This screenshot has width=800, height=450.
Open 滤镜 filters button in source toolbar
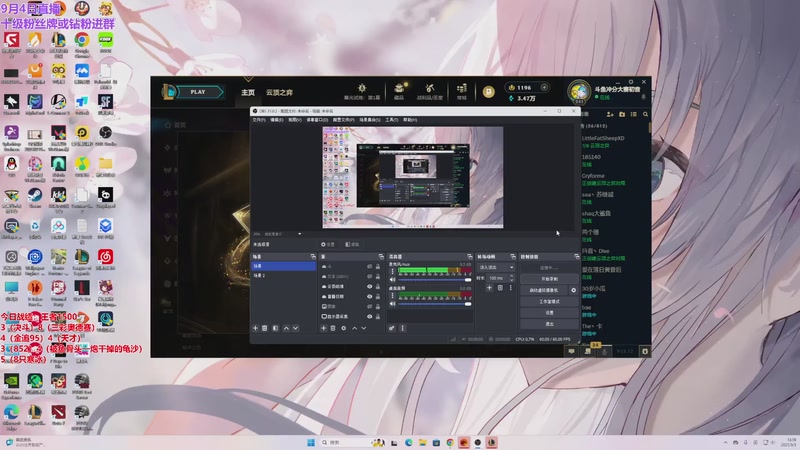(x=352, y=244)
